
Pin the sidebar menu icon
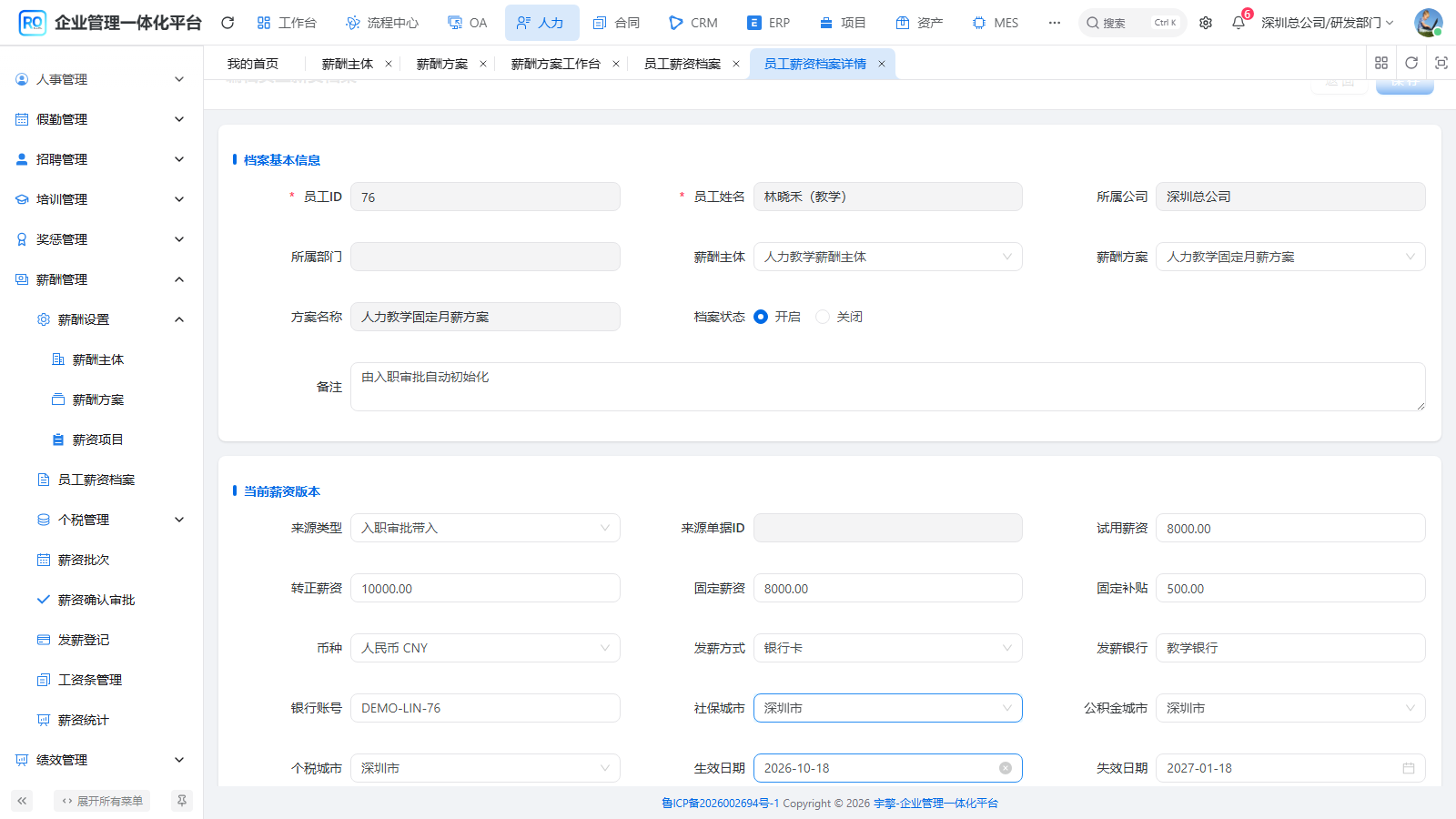tap(182, 801)
